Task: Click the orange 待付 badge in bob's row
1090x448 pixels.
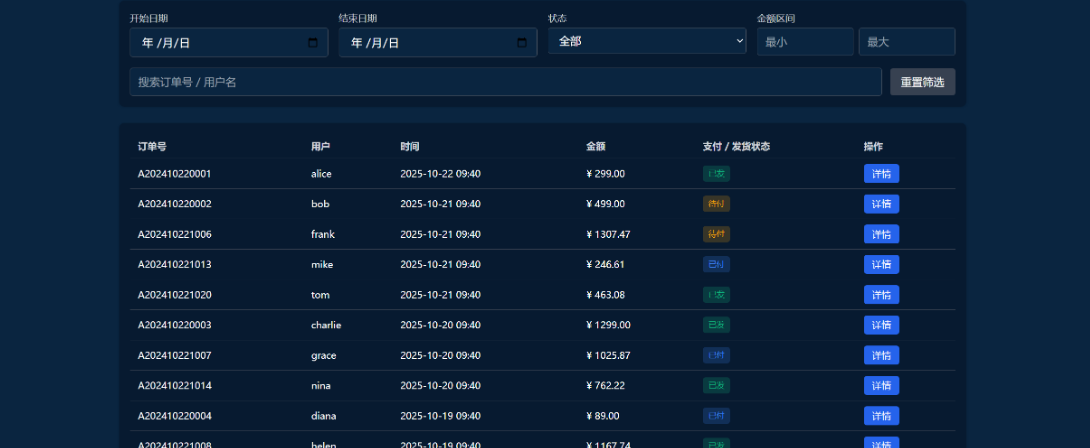Action: 716,204
